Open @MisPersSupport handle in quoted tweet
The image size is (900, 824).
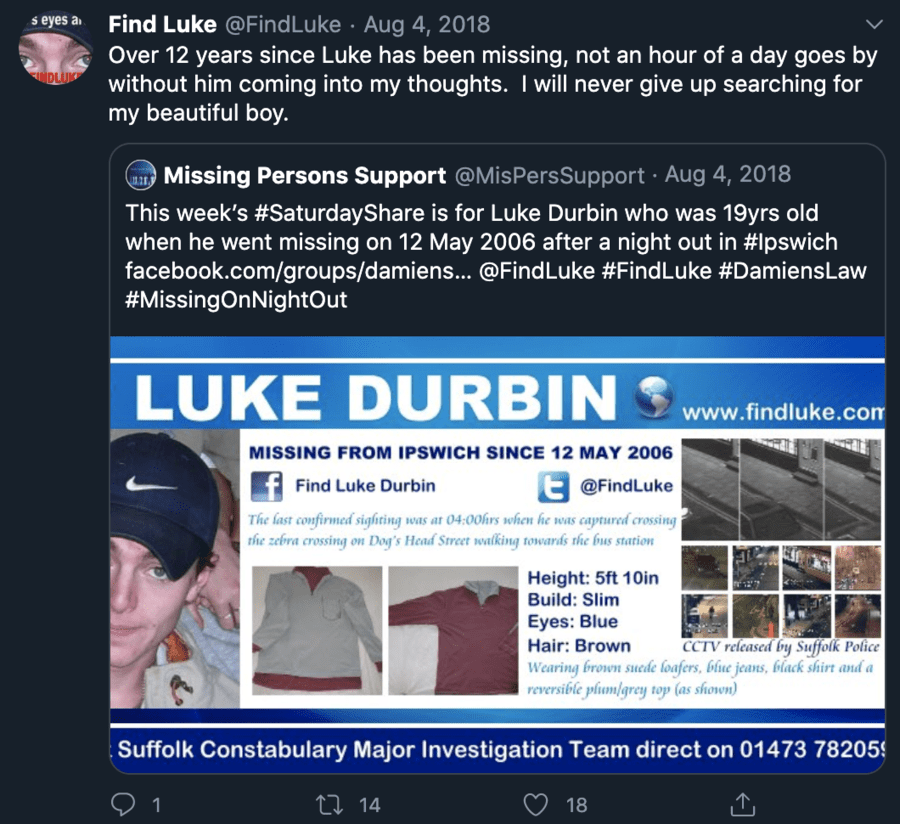coord(550,175)
